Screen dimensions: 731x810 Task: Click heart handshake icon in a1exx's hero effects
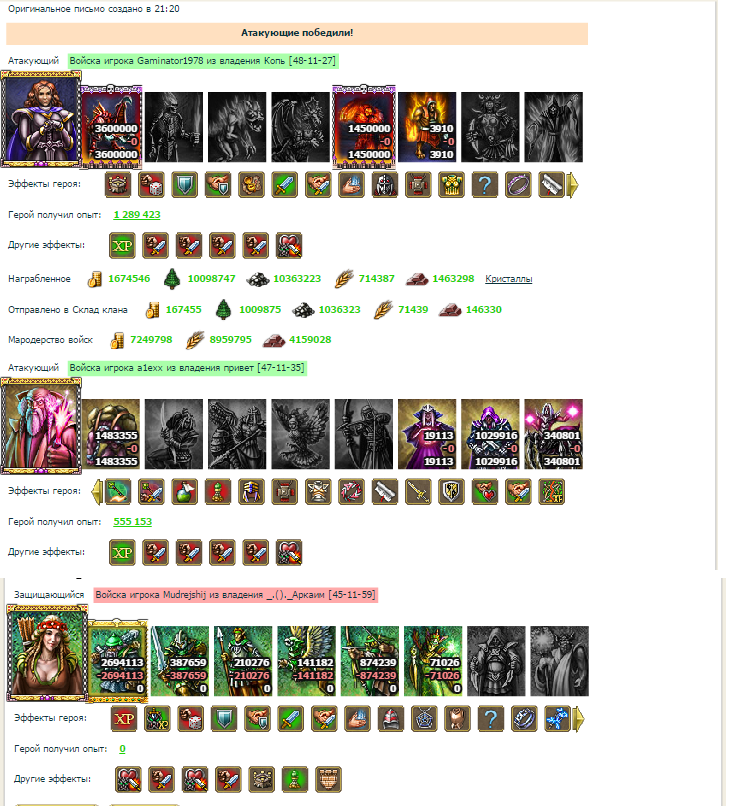[x=485, y=491]
